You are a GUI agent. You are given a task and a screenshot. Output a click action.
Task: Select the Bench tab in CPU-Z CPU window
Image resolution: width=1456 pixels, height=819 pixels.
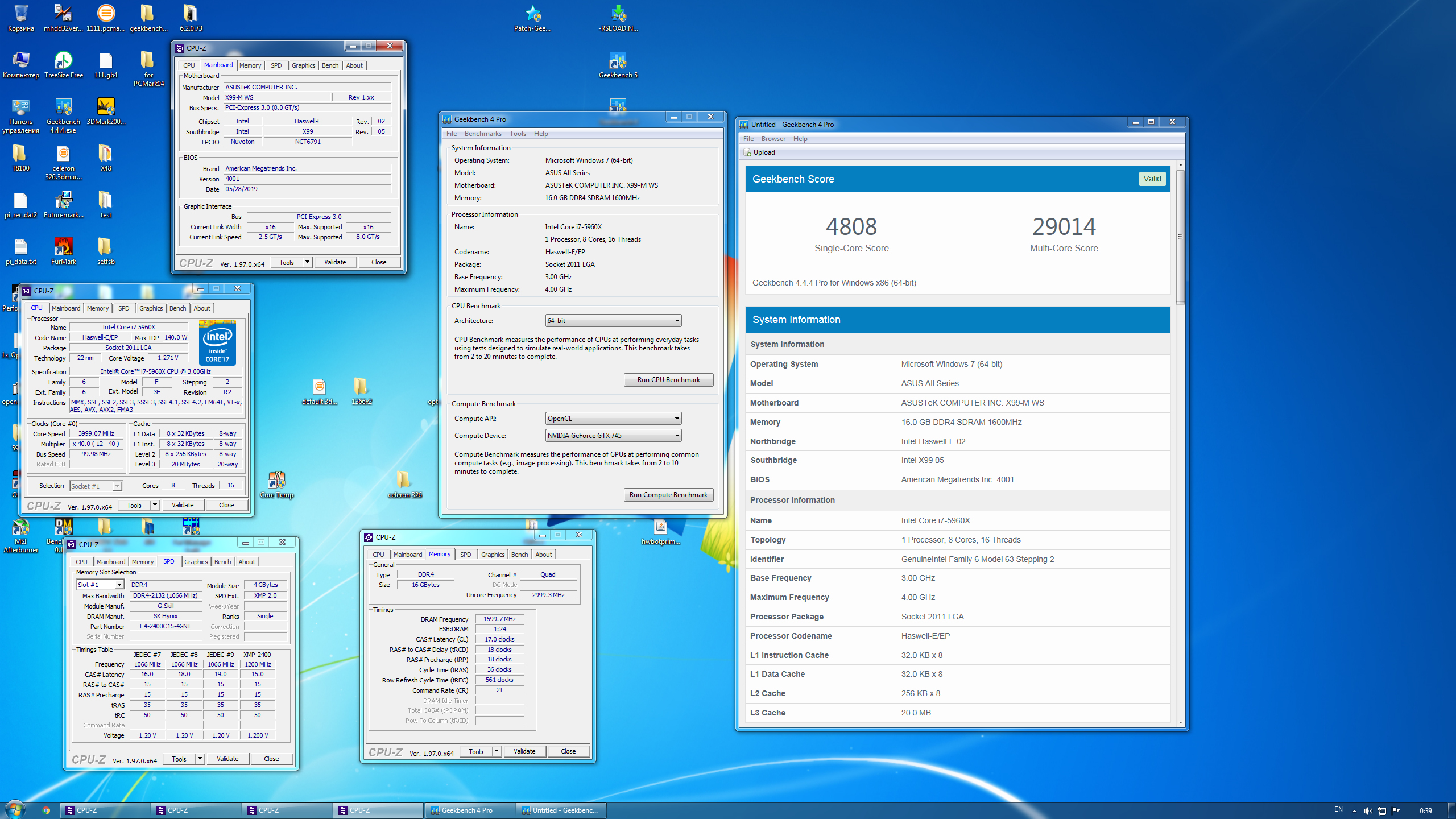point(178,308)
